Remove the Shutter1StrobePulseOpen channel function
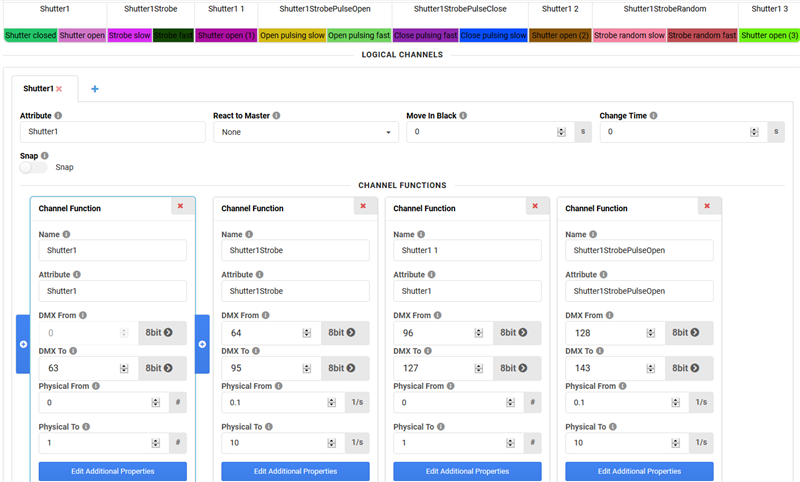 click(x=707, y=206)
